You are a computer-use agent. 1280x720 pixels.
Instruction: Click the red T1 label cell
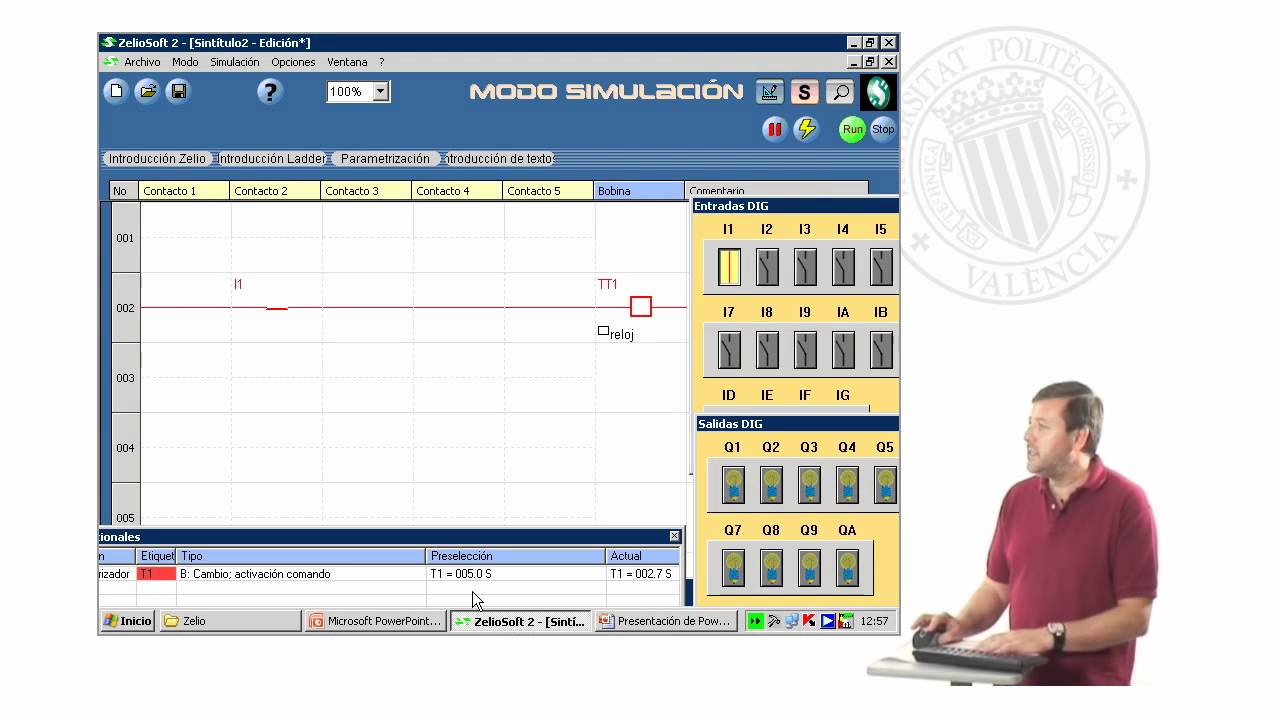tap(156, 574)
